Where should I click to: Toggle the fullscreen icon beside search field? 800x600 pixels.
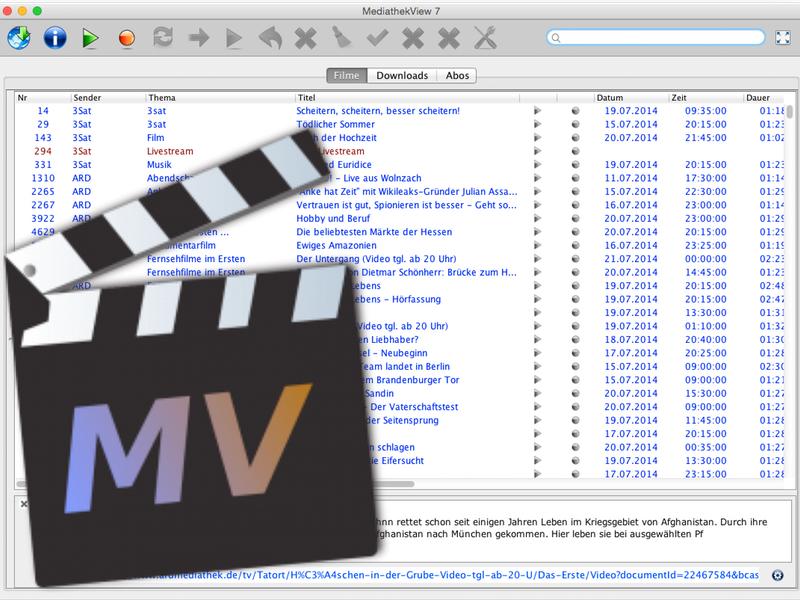click(x=783, y=37)
